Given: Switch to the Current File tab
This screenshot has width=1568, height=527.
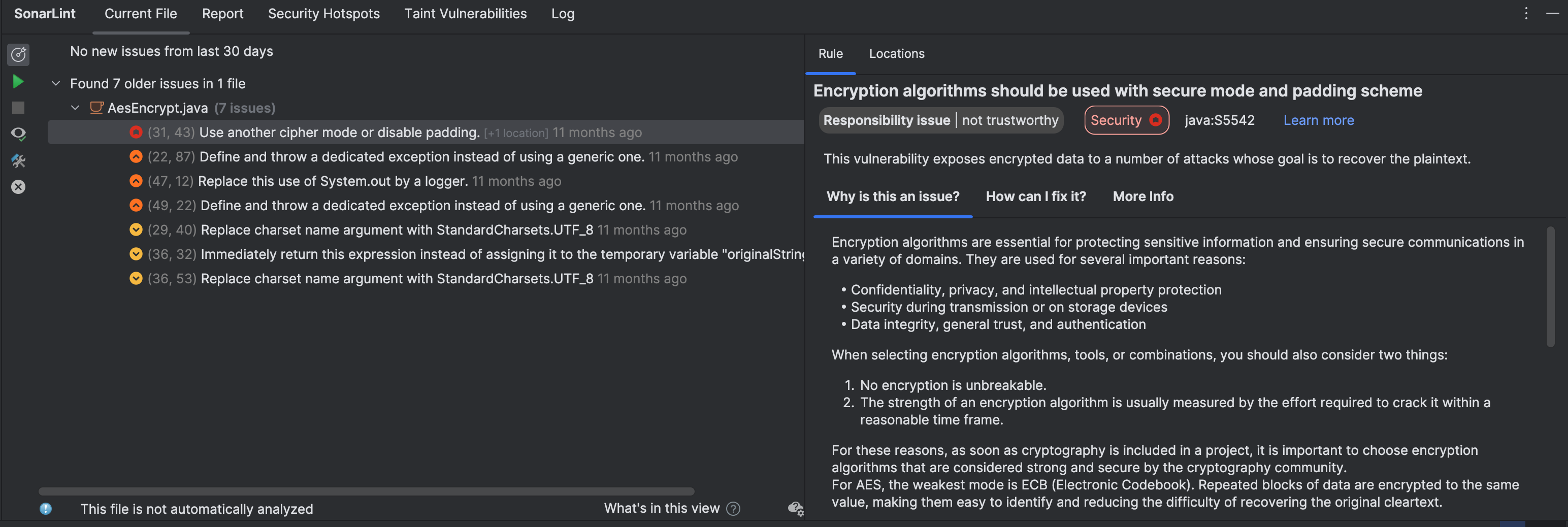Looking at the screenshot, I should tap(141, 14).
